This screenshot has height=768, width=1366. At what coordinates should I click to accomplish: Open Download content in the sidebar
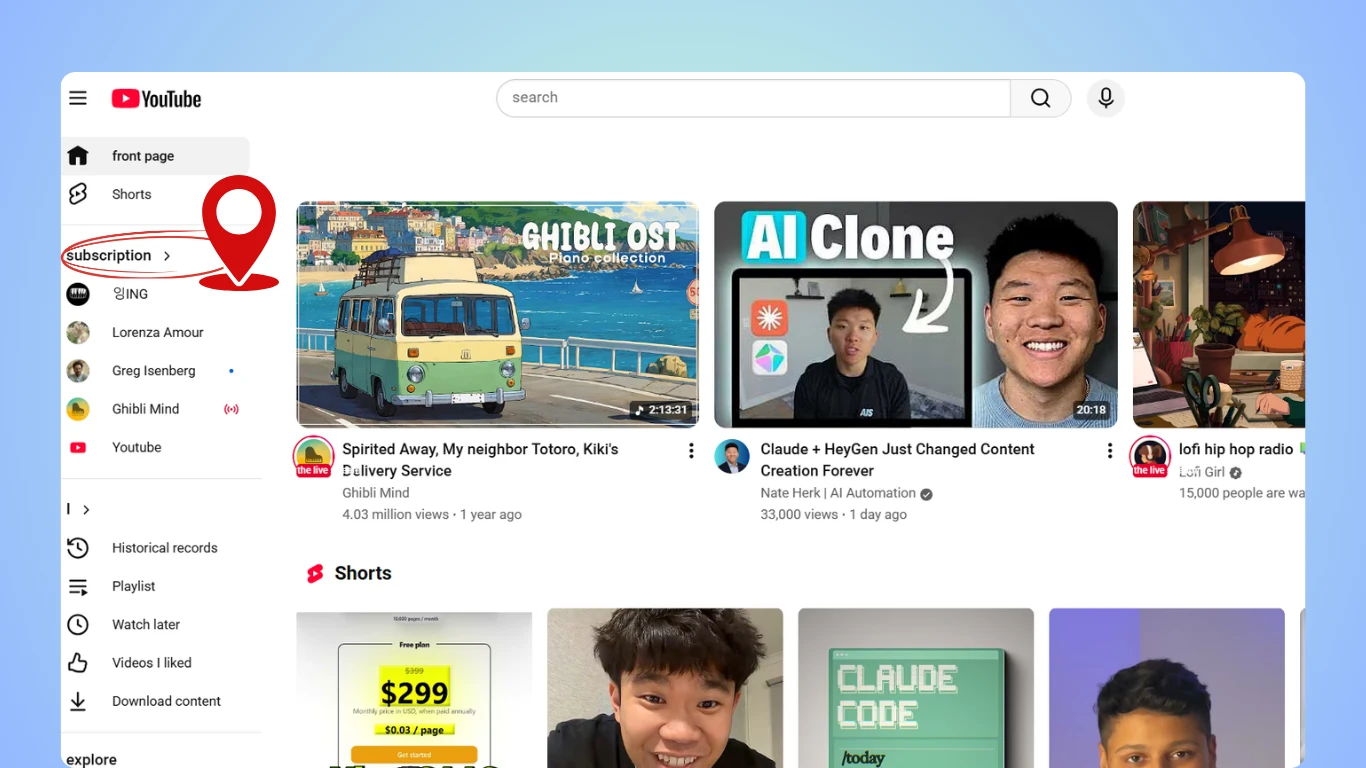click(166, 700)
